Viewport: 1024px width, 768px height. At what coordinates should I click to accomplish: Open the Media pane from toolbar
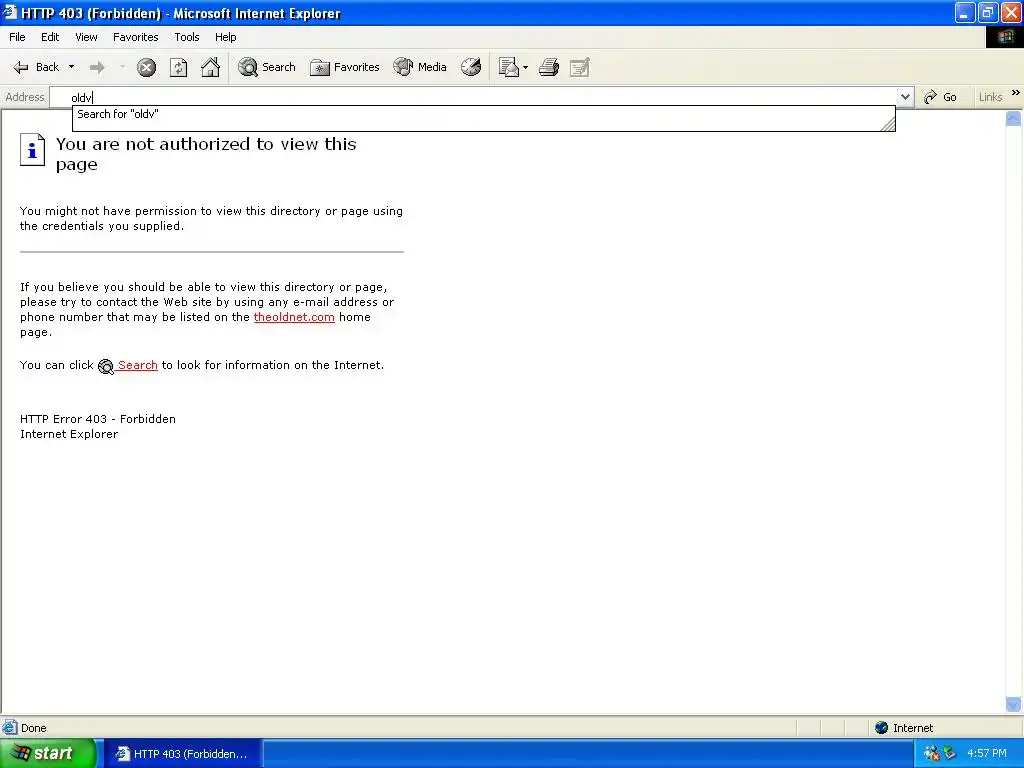click(420, 67)
